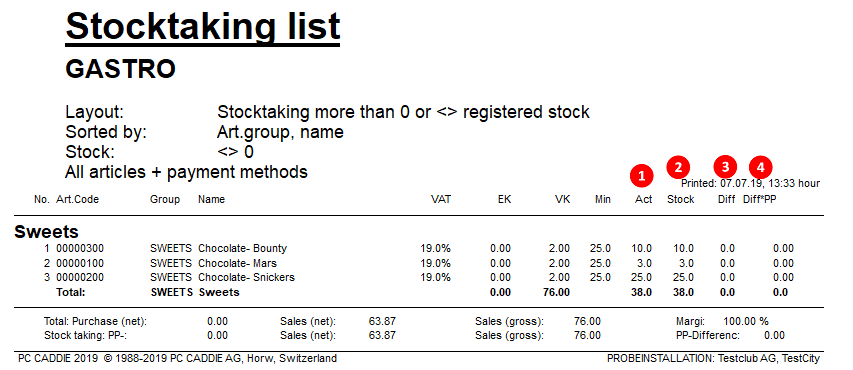Screen dimensions: 853x370
Task: Click the Sweets group heading
Action: (46, 232)
